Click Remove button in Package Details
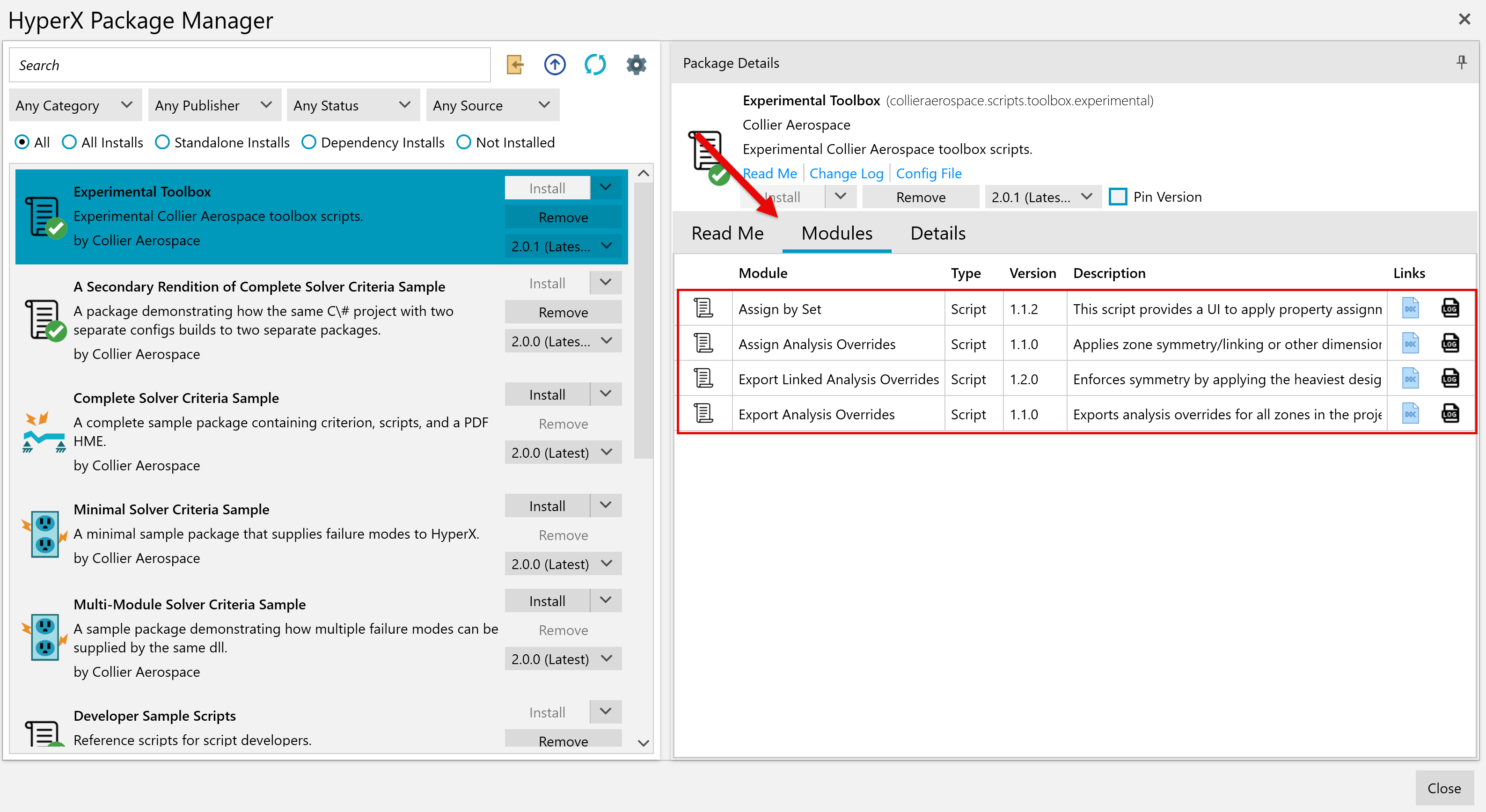1486x812 pixels. pos(921,197)
